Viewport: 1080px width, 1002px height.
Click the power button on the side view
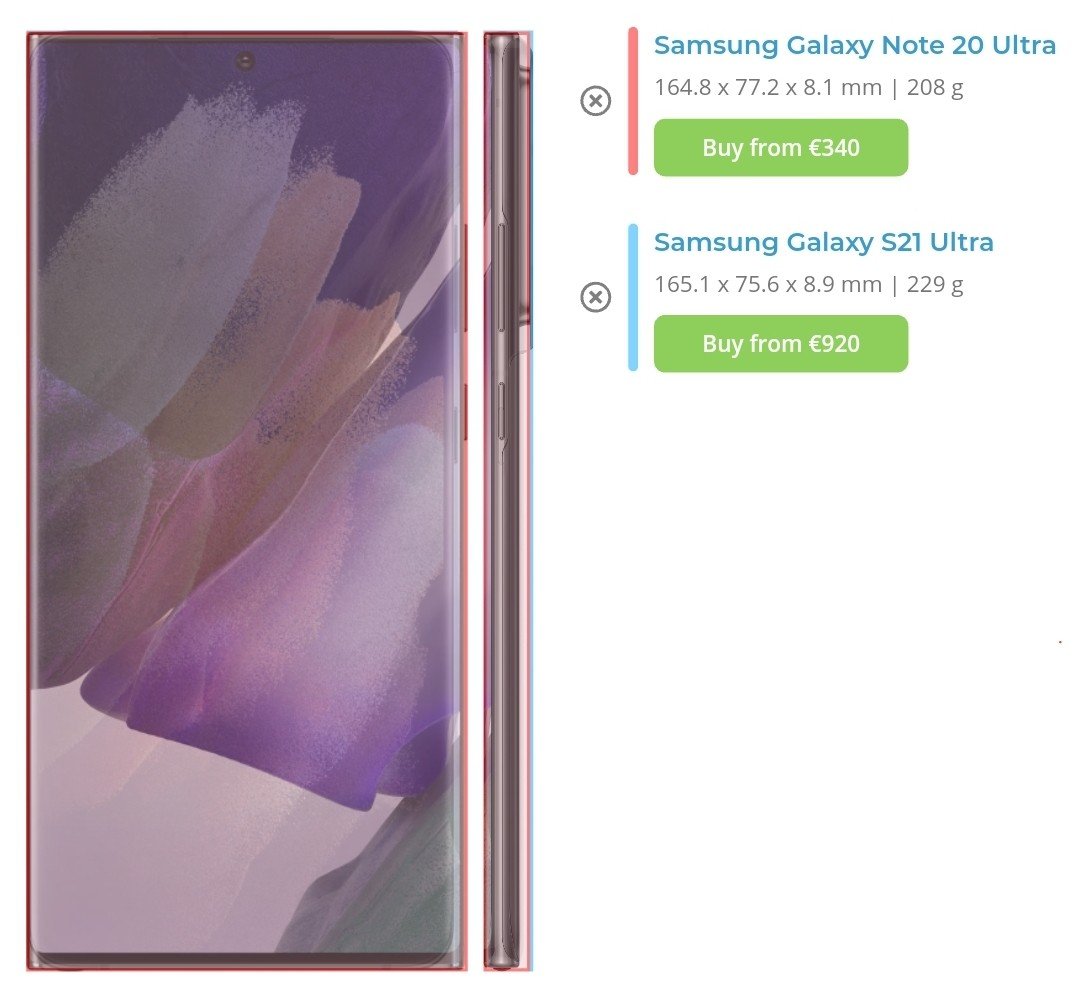[x=502, y=413]
